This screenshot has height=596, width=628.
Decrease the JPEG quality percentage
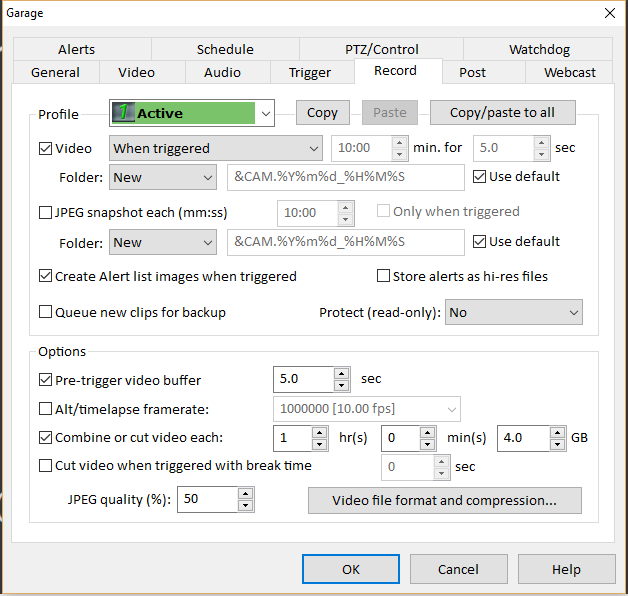tap(245, 505)
